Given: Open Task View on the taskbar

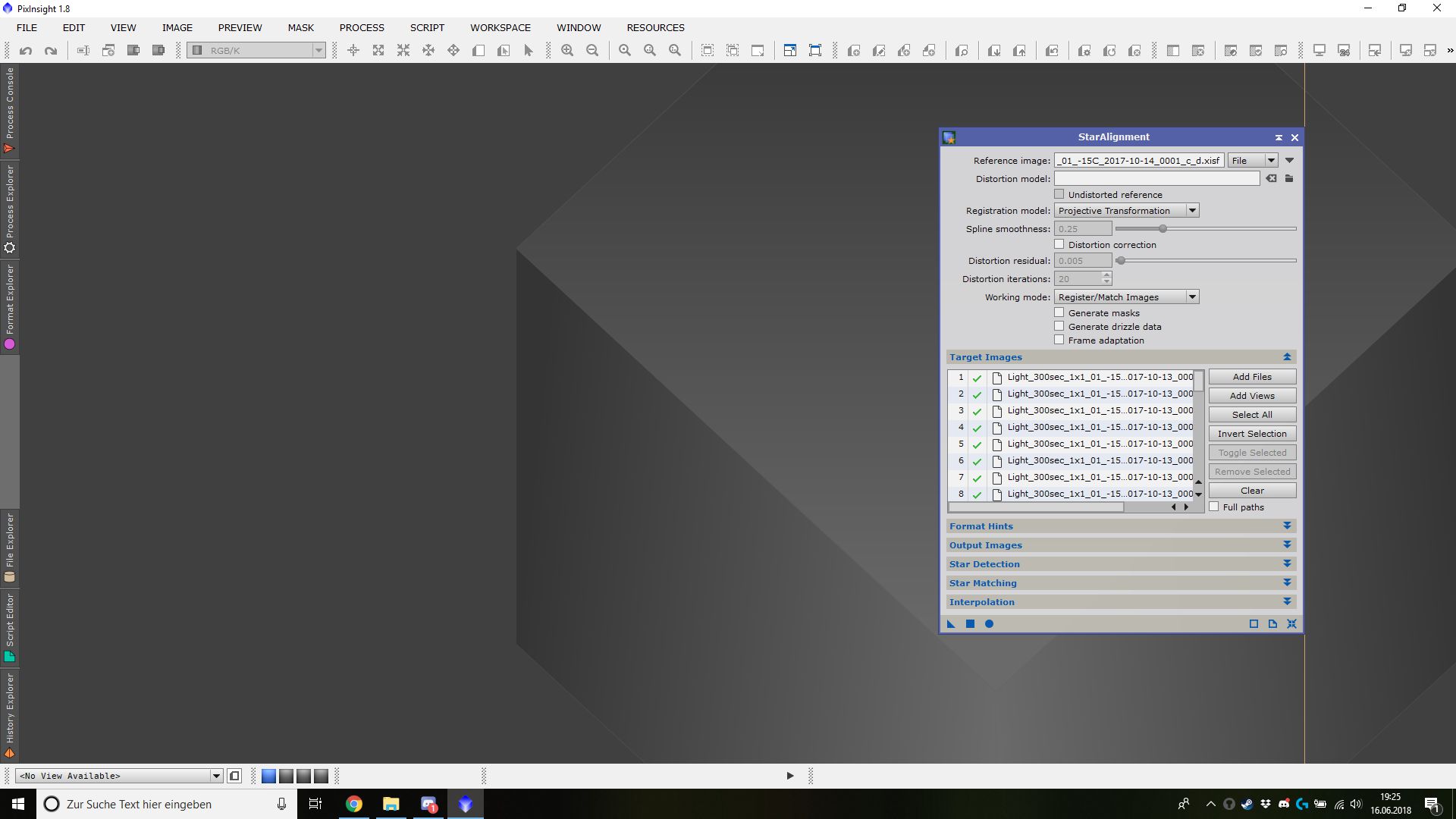Looking at the screenshot, I should pyautogui.click(x=315, y=804).
